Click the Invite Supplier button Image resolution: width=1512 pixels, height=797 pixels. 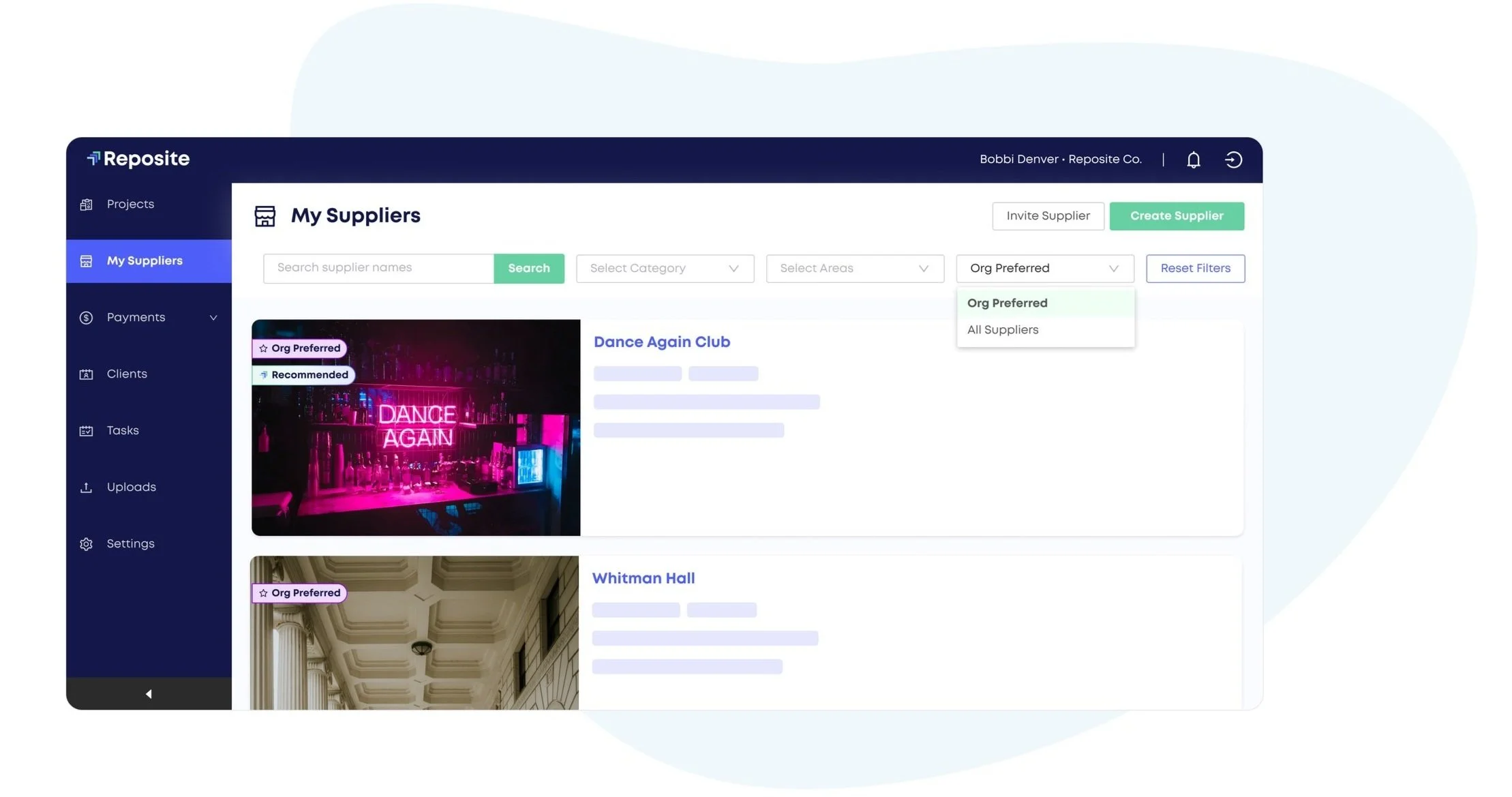click(1048, 216)
